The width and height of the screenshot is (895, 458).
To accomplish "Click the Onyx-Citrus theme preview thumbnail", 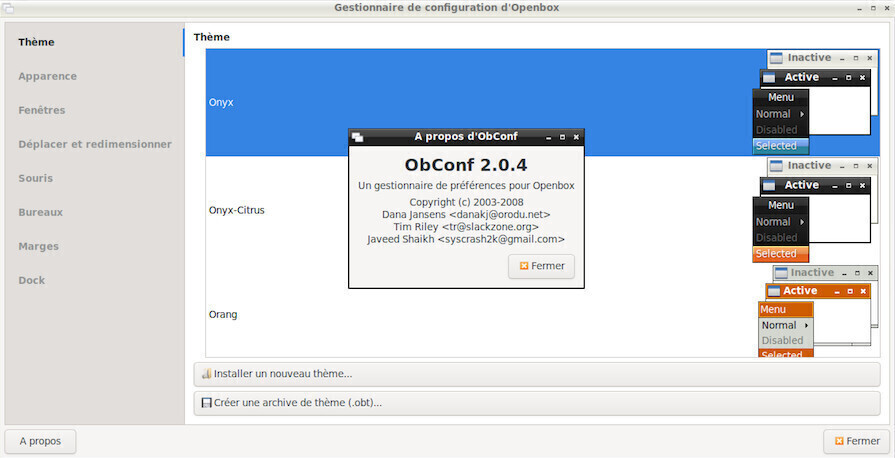I will 816,210.
